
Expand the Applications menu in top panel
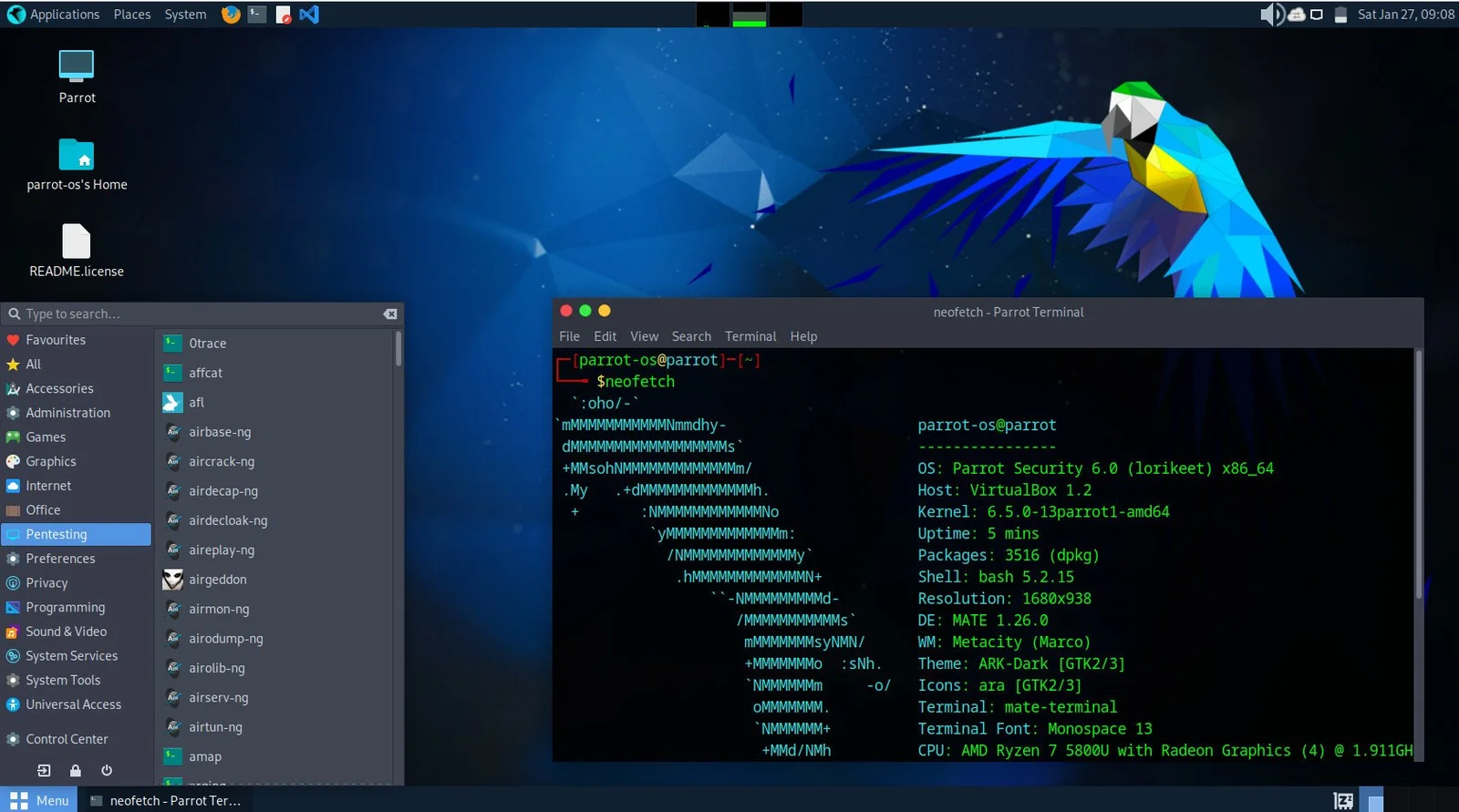coord(55,15)
